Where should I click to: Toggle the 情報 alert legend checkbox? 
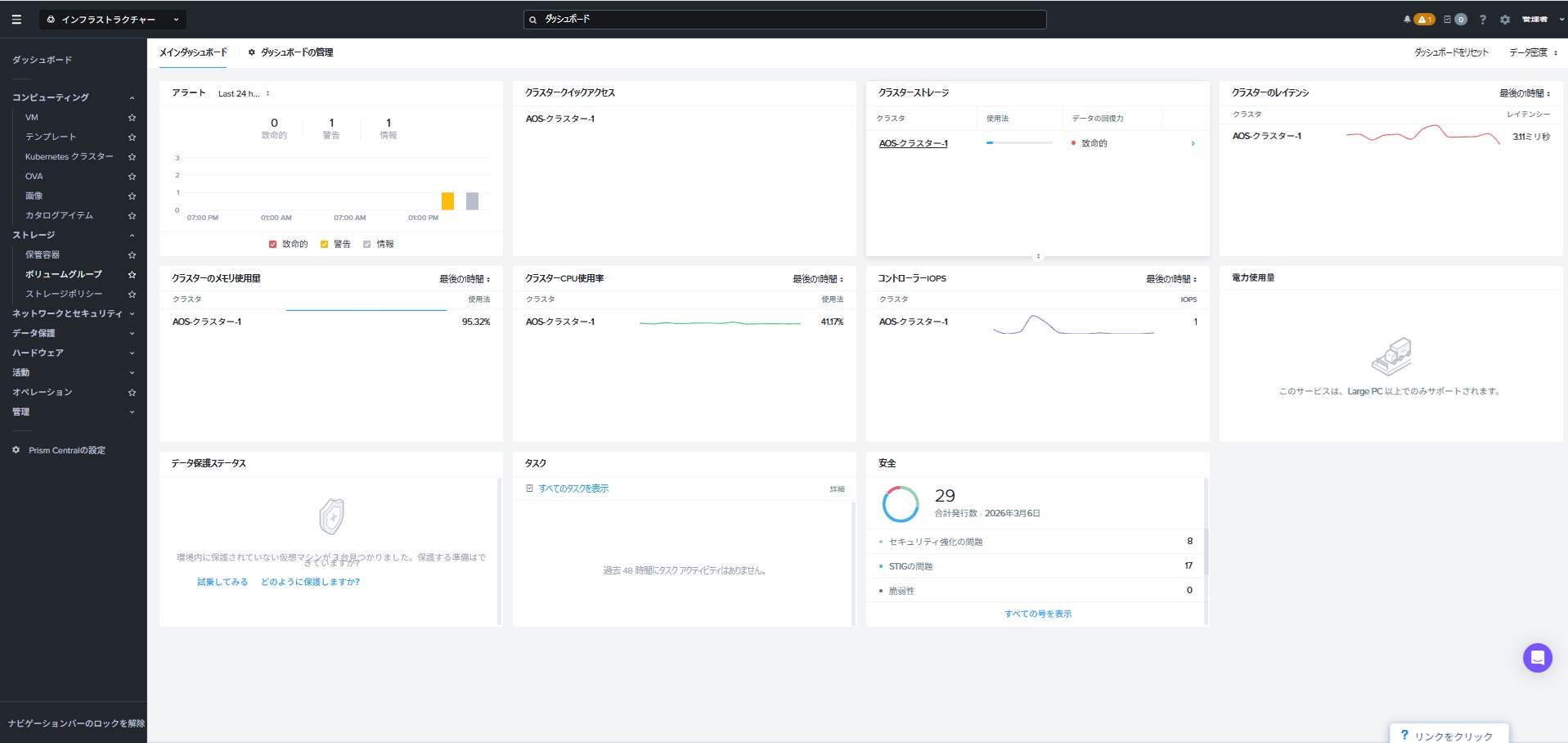(367, 244)
